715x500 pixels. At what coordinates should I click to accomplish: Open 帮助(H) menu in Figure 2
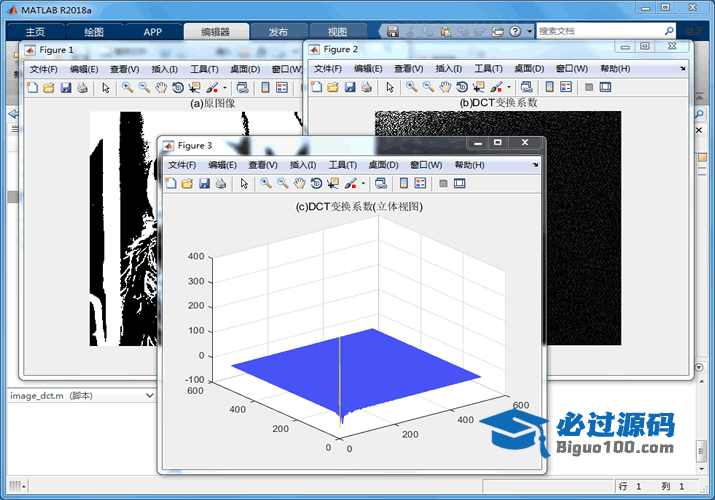click(615, 69)
